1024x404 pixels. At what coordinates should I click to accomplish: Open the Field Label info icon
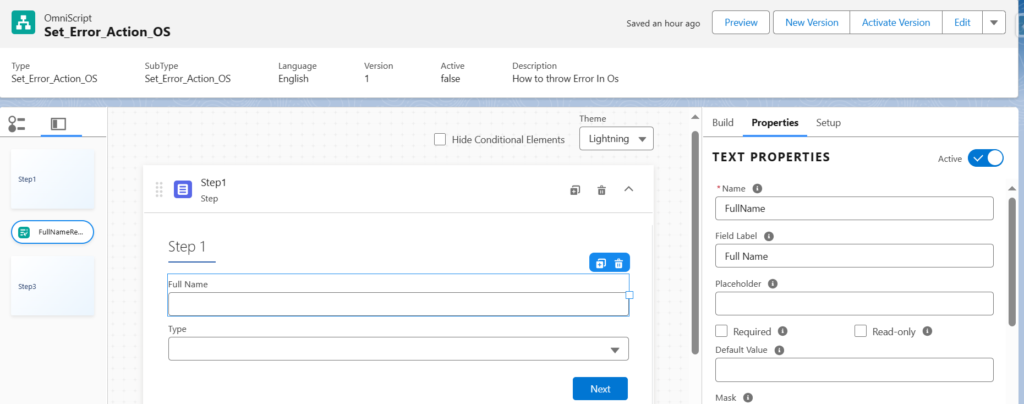pyautogui.click(x=769, y=236)
